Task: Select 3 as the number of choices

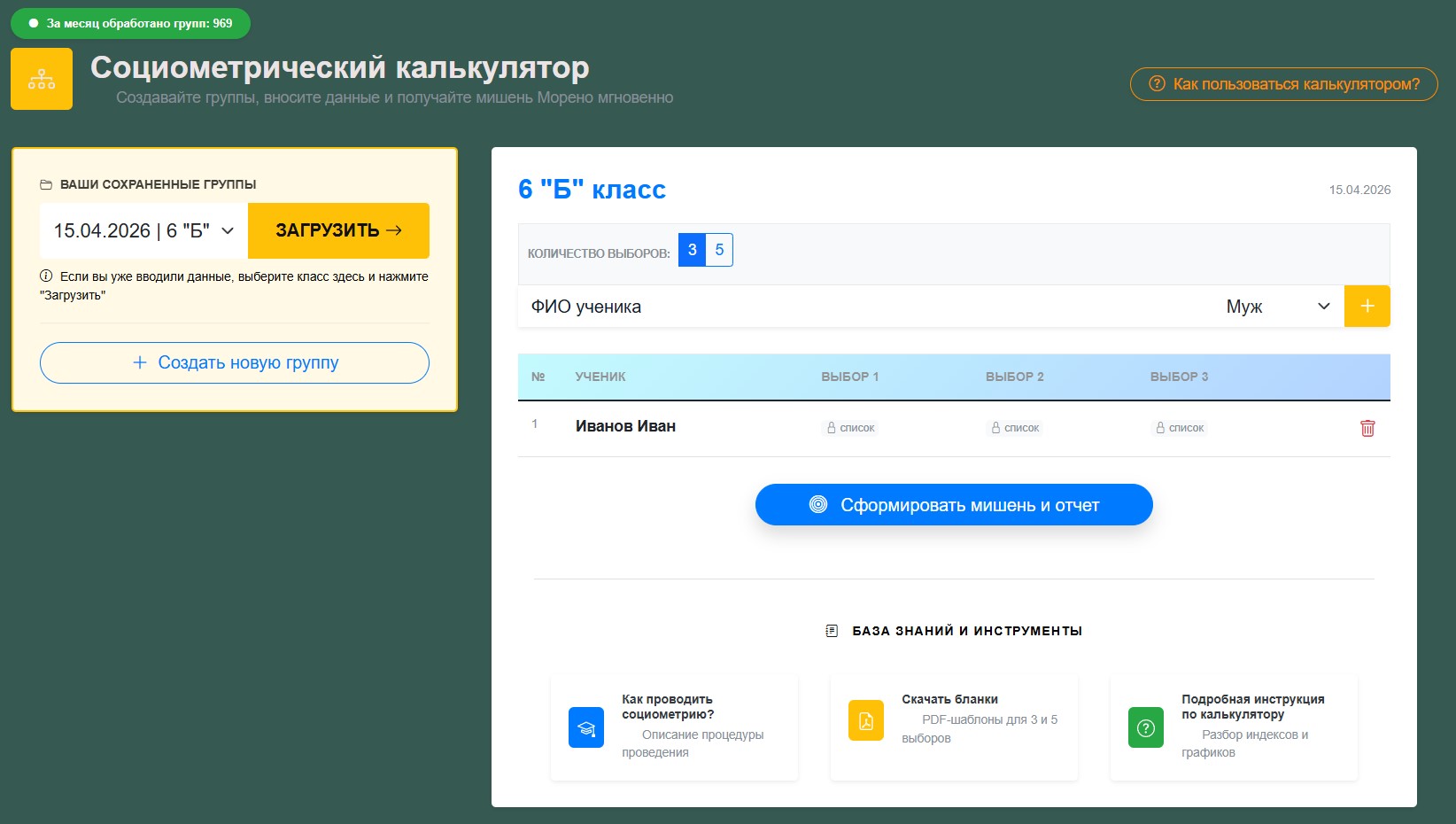Action: pos(691,250)
